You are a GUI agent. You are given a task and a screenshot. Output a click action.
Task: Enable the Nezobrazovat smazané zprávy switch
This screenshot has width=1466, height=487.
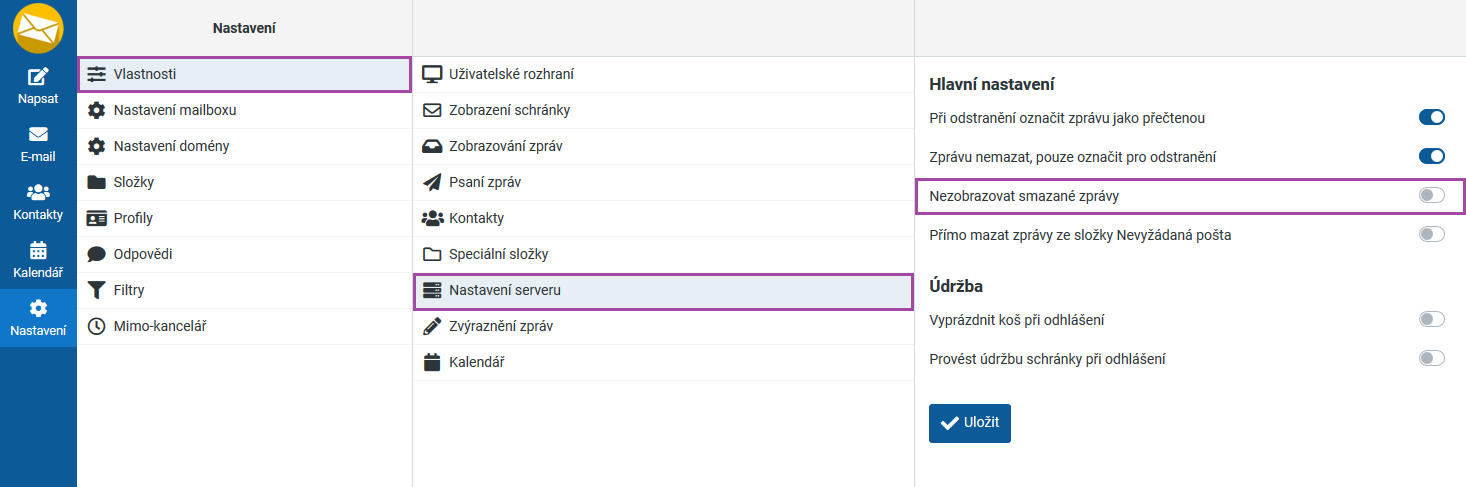[x=1431, y=196]
